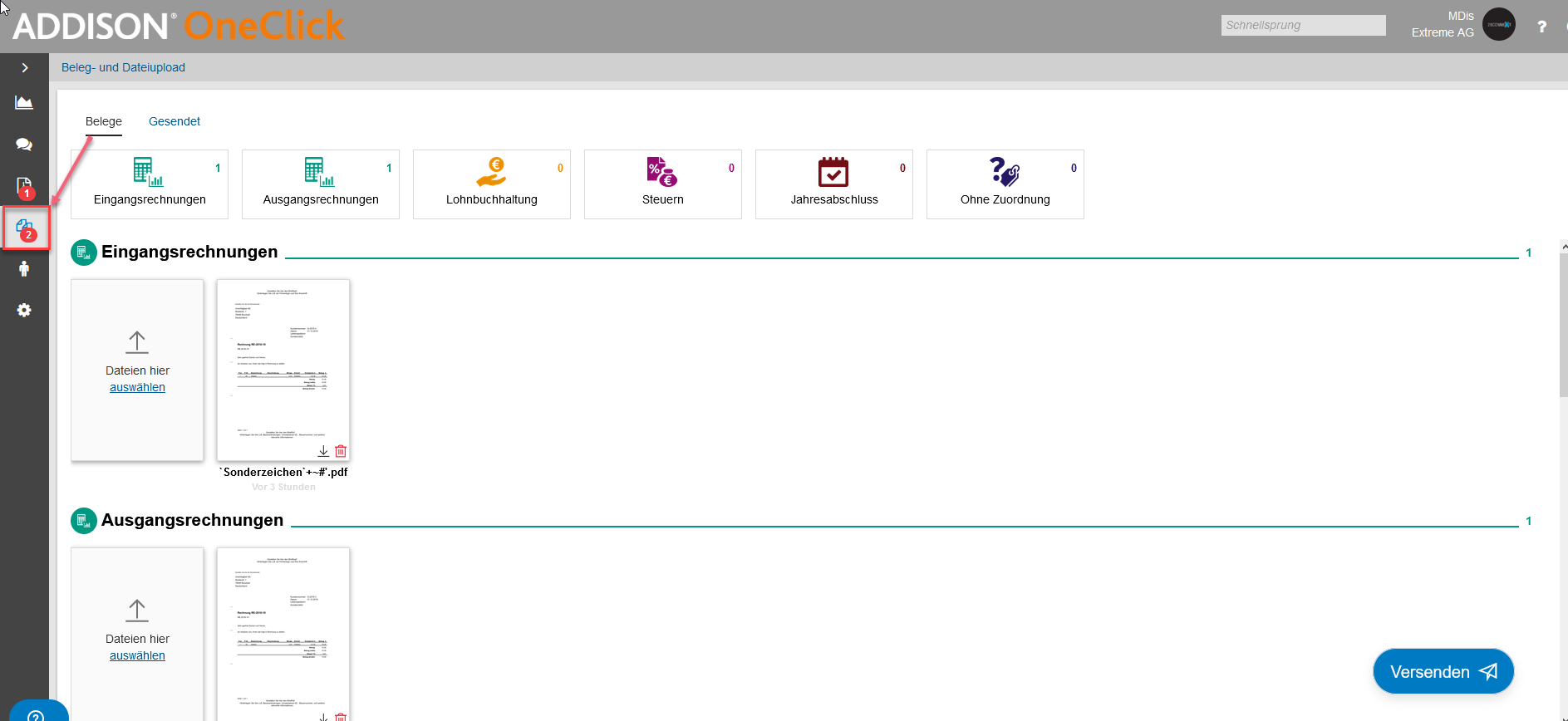Click the file name `Sonderzeichen`+~#'.pdf
1568x721 pixels.
[283, 472]
